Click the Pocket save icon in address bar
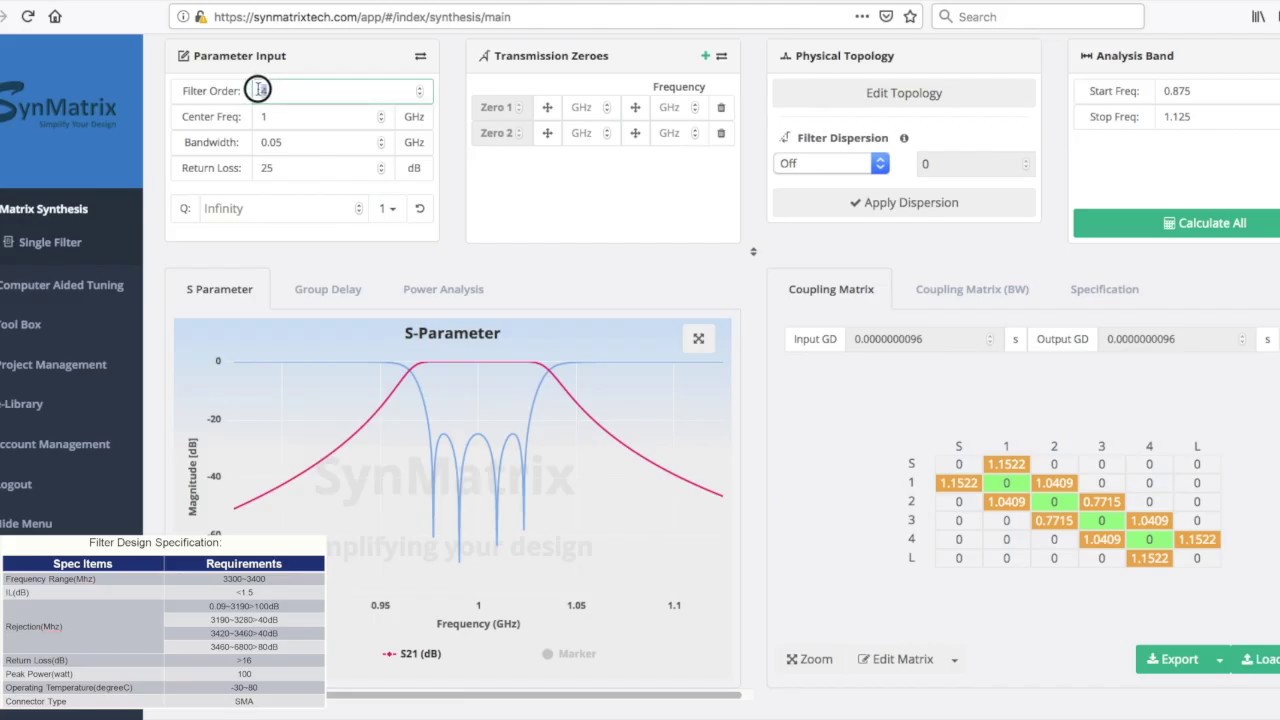 [x=886, y=16]
